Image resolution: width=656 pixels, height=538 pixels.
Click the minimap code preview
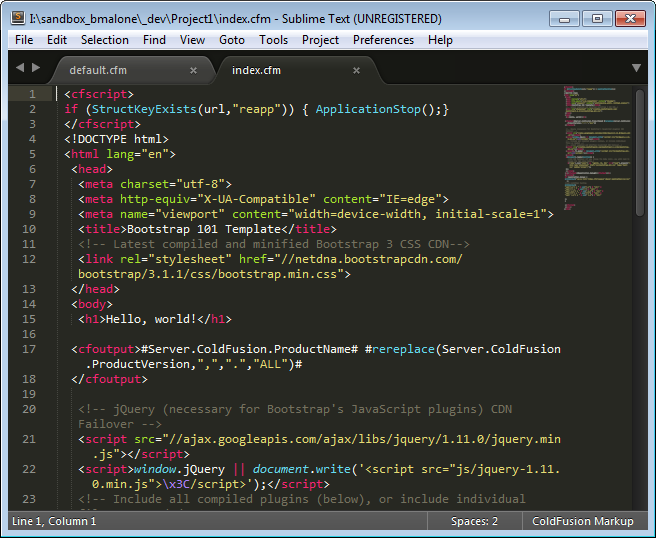[597, 149]
